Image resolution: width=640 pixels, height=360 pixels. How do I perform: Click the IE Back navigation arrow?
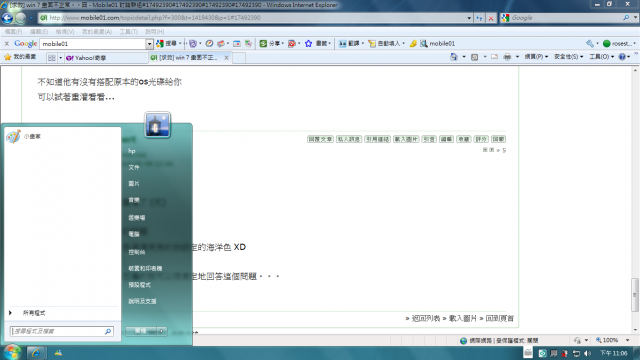[x=7, y=18]
